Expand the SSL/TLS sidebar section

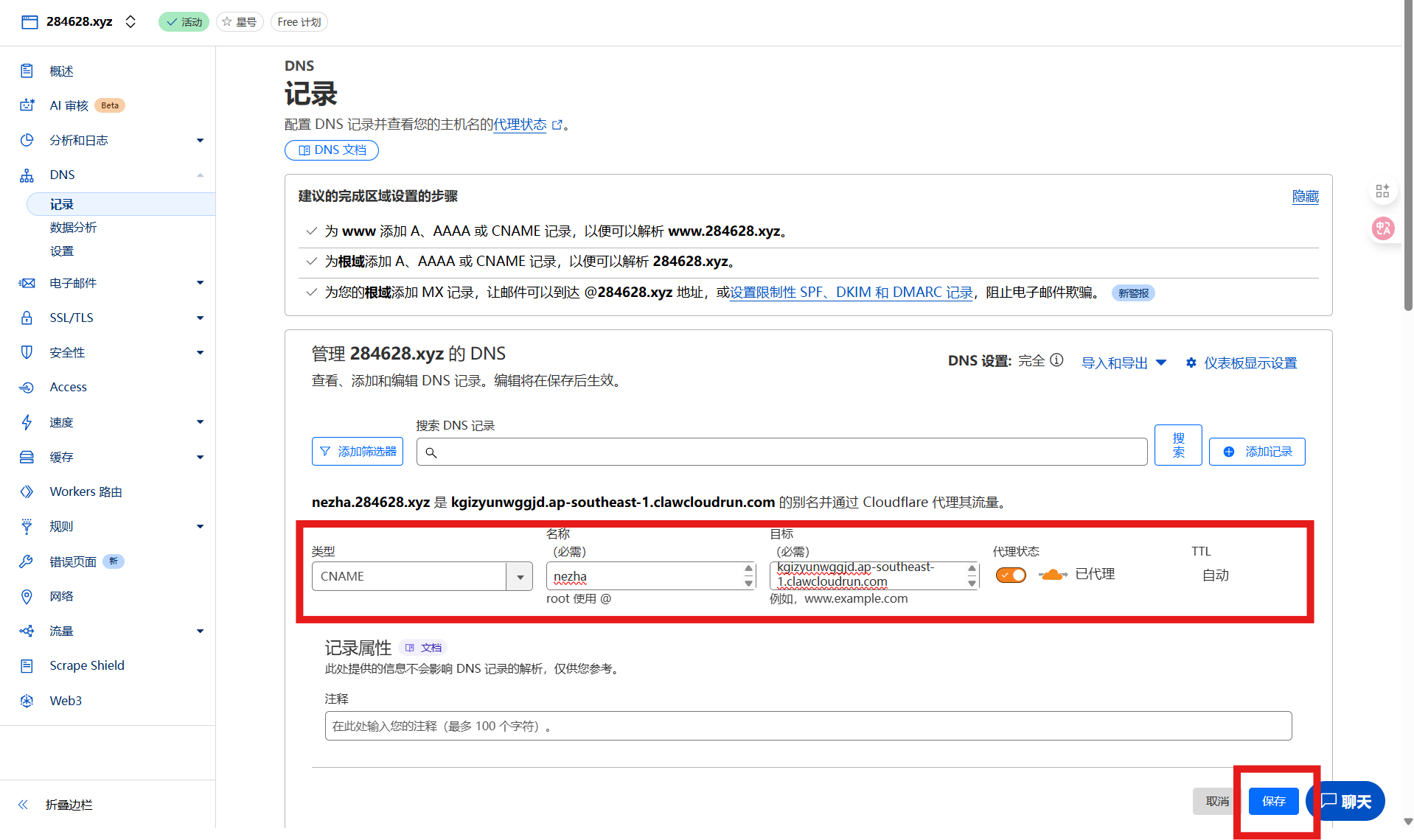click(200, 318)
